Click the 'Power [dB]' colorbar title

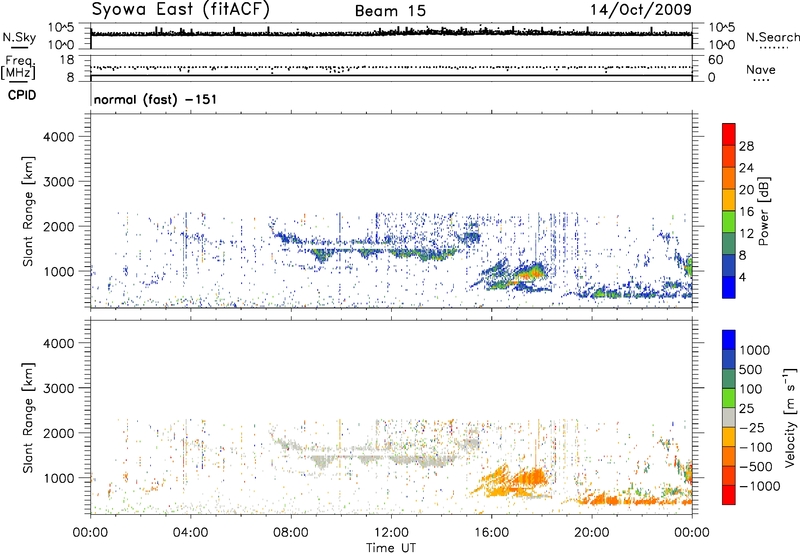click(x=763, y=211)
